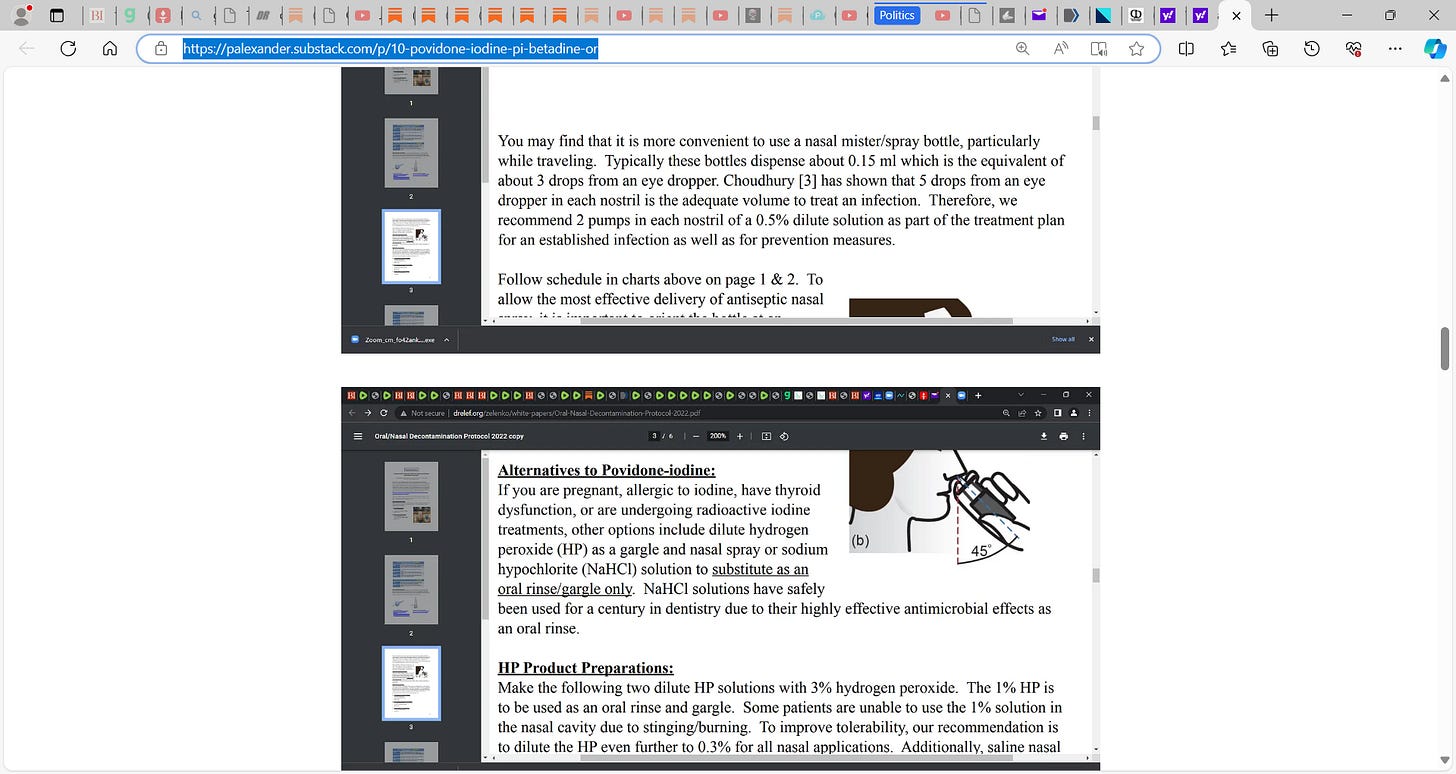Click page 2 thumbnail in lower PDF screenshot
The width and height of the screenshot is (1456, 774).
pyautogui.click(x=411, y=589)
